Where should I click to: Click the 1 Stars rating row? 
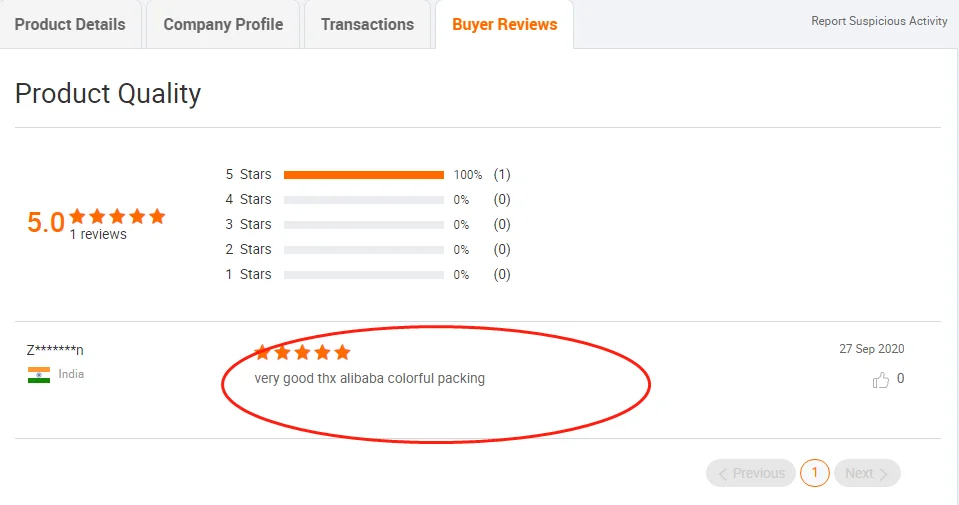[x=363, y=275]
